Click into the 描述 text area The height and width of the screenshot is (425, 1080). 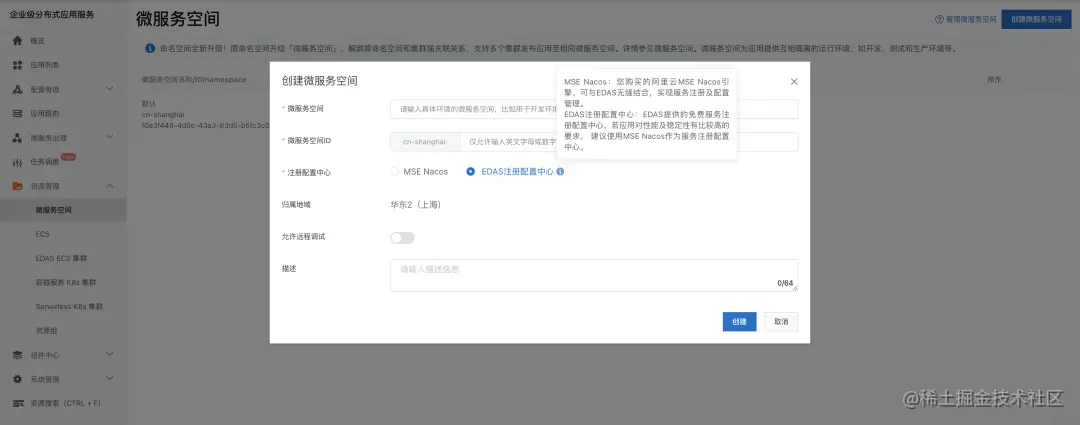click(x=594, y=275)
